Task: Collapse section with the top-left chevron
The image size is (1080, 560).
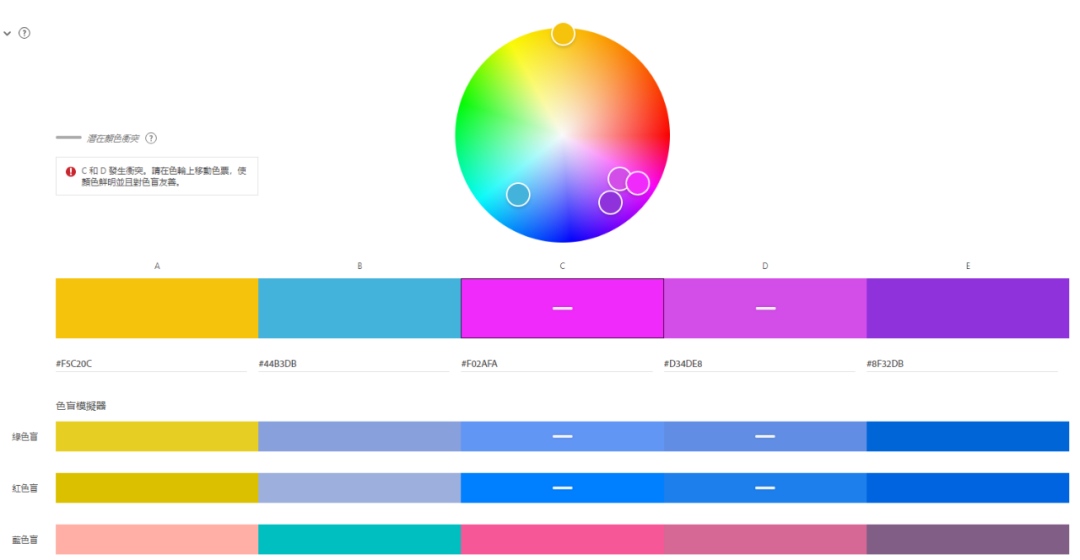Action: [8, 33]
